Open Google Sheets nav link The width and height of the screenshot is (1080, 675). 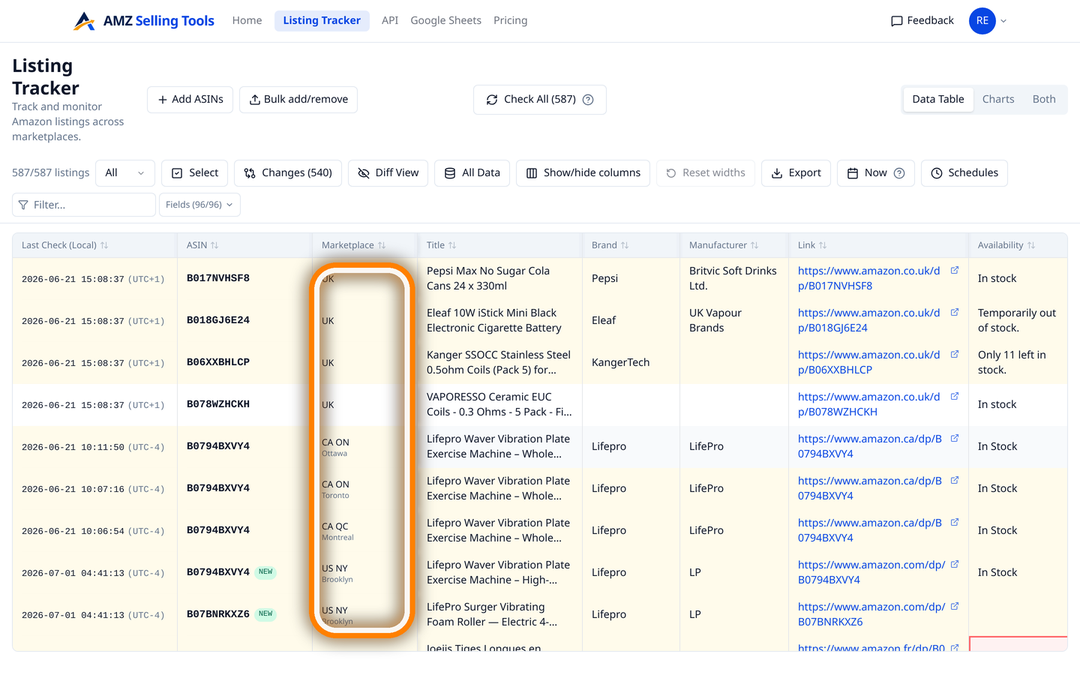(446, 21)
